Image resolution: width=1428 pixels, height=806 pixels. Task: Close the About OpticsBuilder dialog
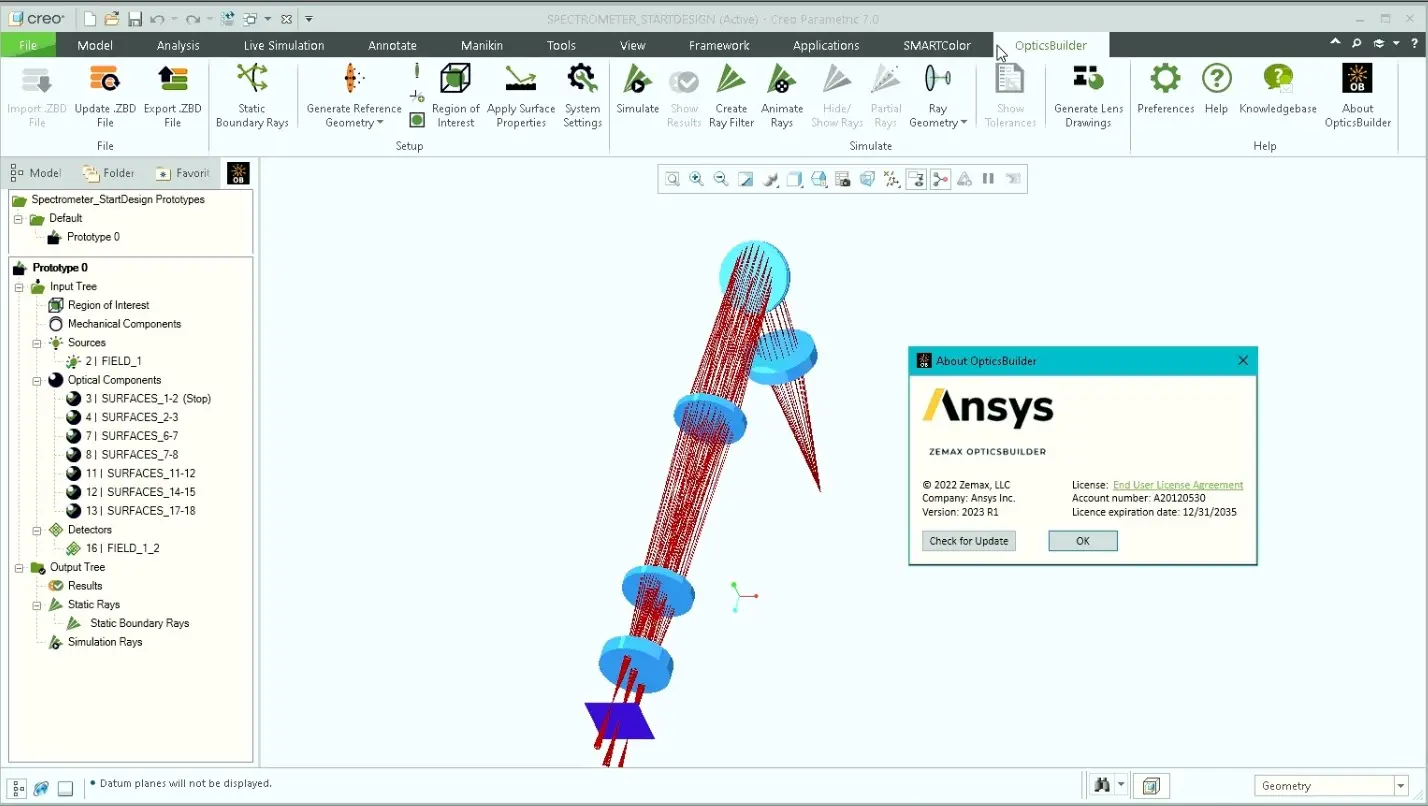pos(1243,361)
